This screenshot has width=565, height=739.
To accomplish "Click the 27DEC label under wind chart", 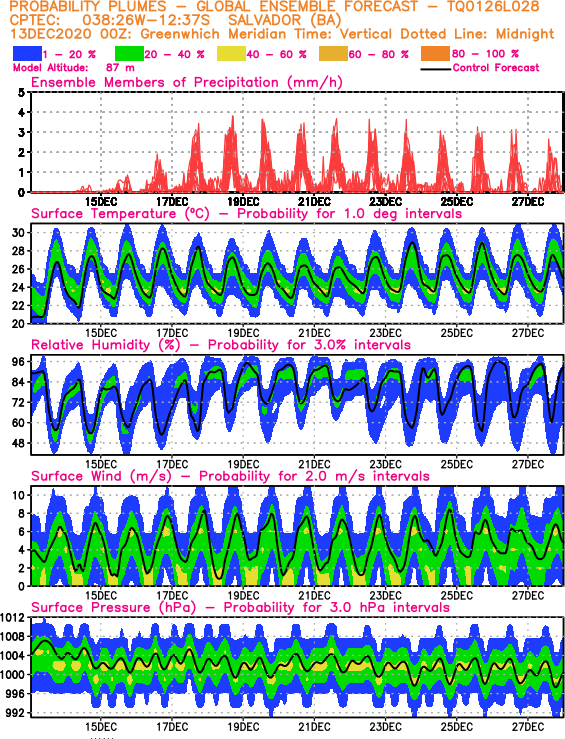I will [528, 596].
